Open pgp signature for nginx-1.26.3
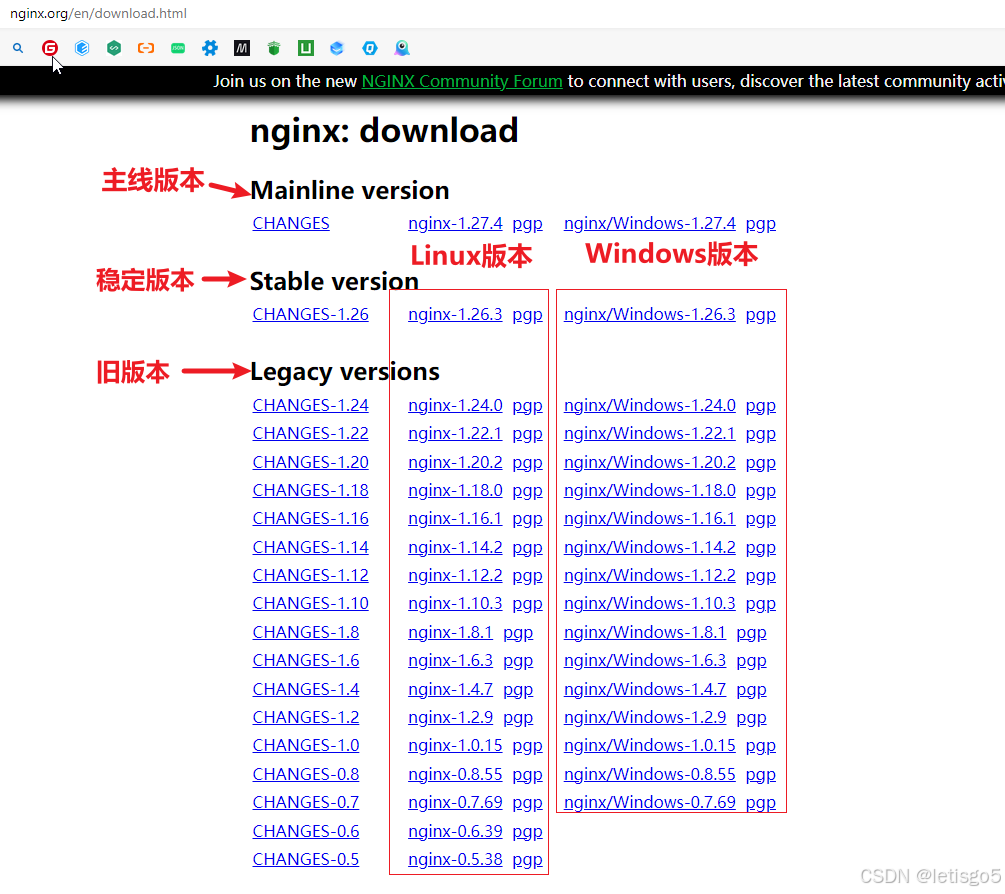The image size is (1005, 894). [527, 315]
